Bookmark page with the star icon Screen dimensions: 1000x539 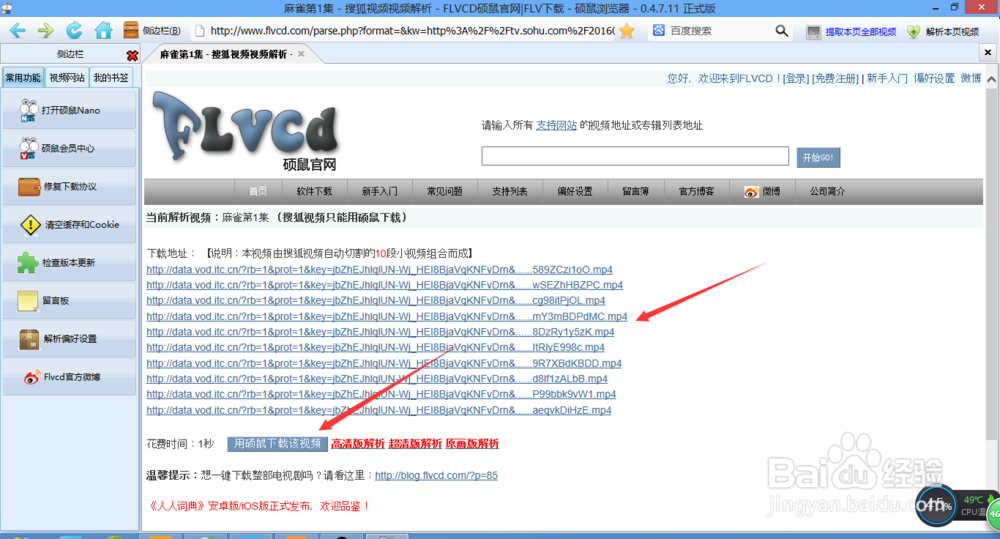pyautogui.click(x=627, y=31)
